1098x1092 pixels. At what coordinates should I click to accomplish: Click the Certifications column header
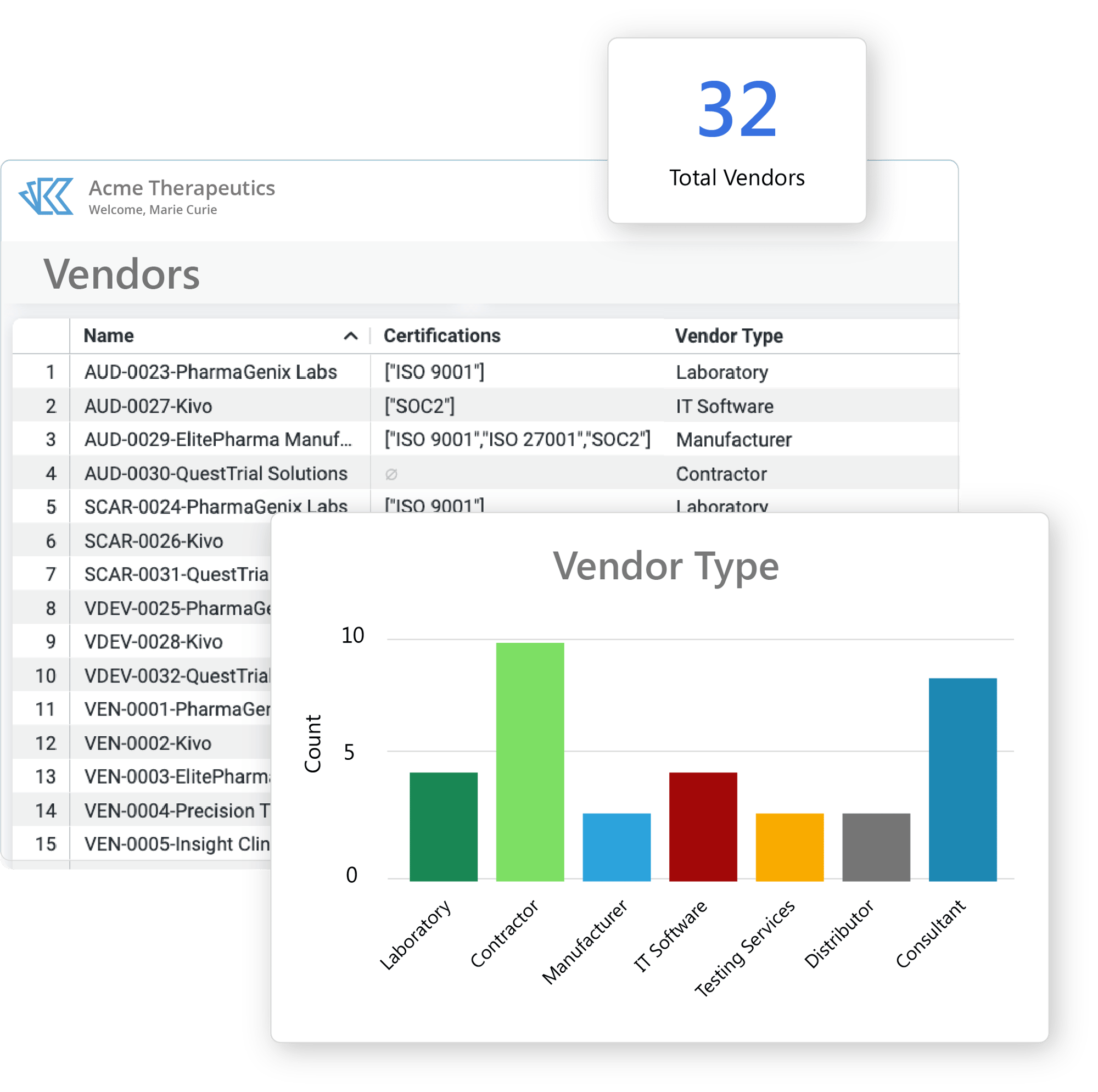click(441, 335)
